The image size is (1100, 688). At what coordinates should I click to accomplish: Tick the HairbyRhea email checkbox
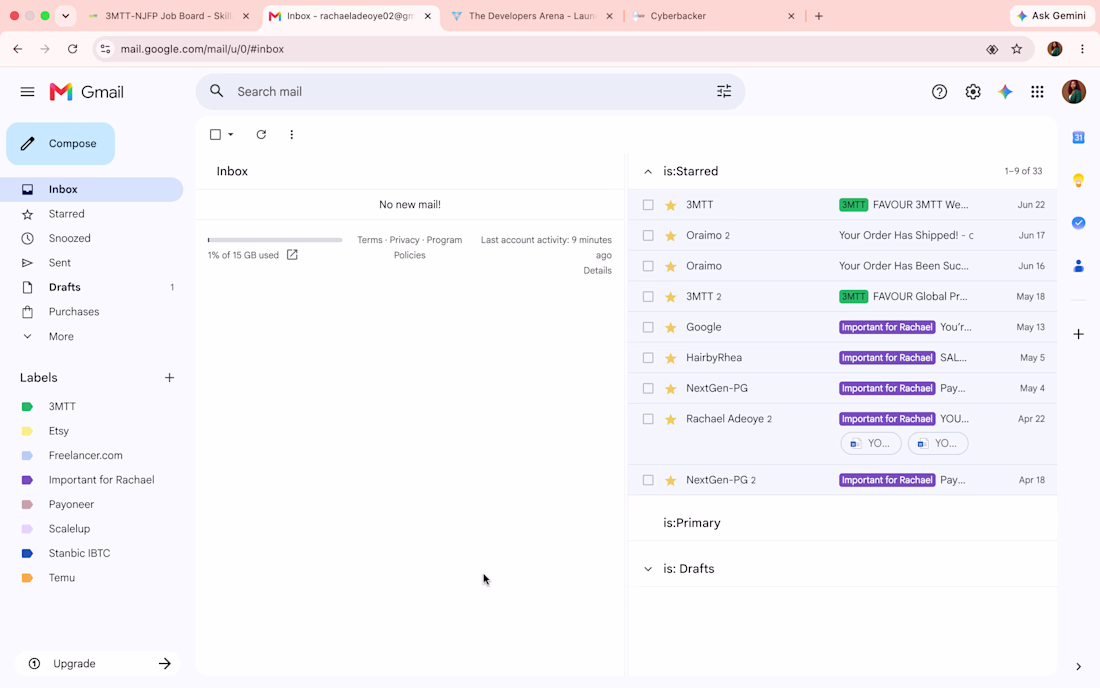[x=648, y=358]
